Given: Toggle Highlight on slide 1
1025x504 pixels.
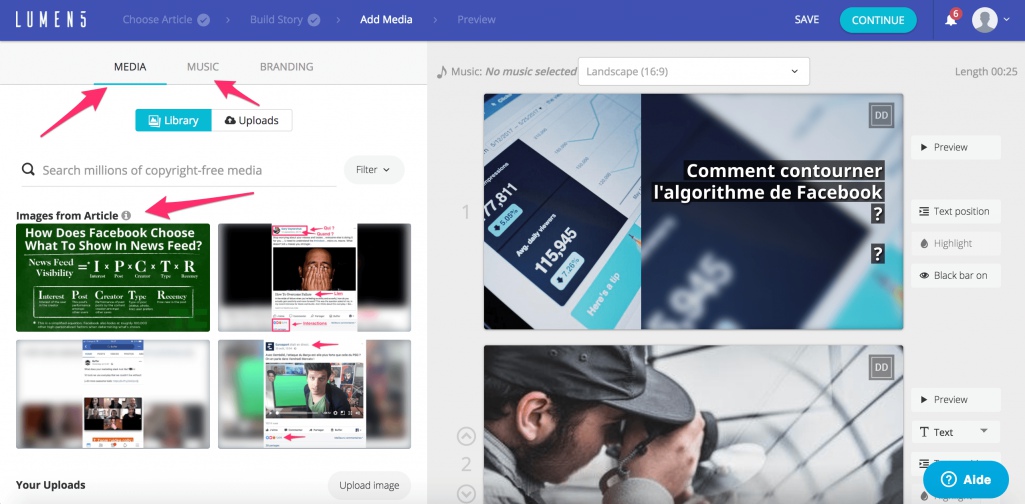Looking at the screenshot, I should pyautogui.click(x=955, y=243).
